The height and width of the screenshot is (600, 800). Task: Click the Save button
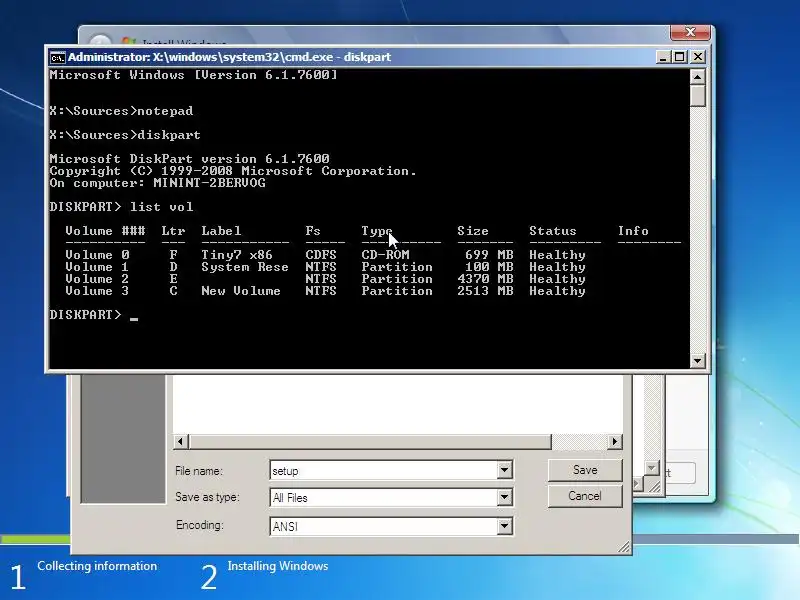(x=585, y=470)
